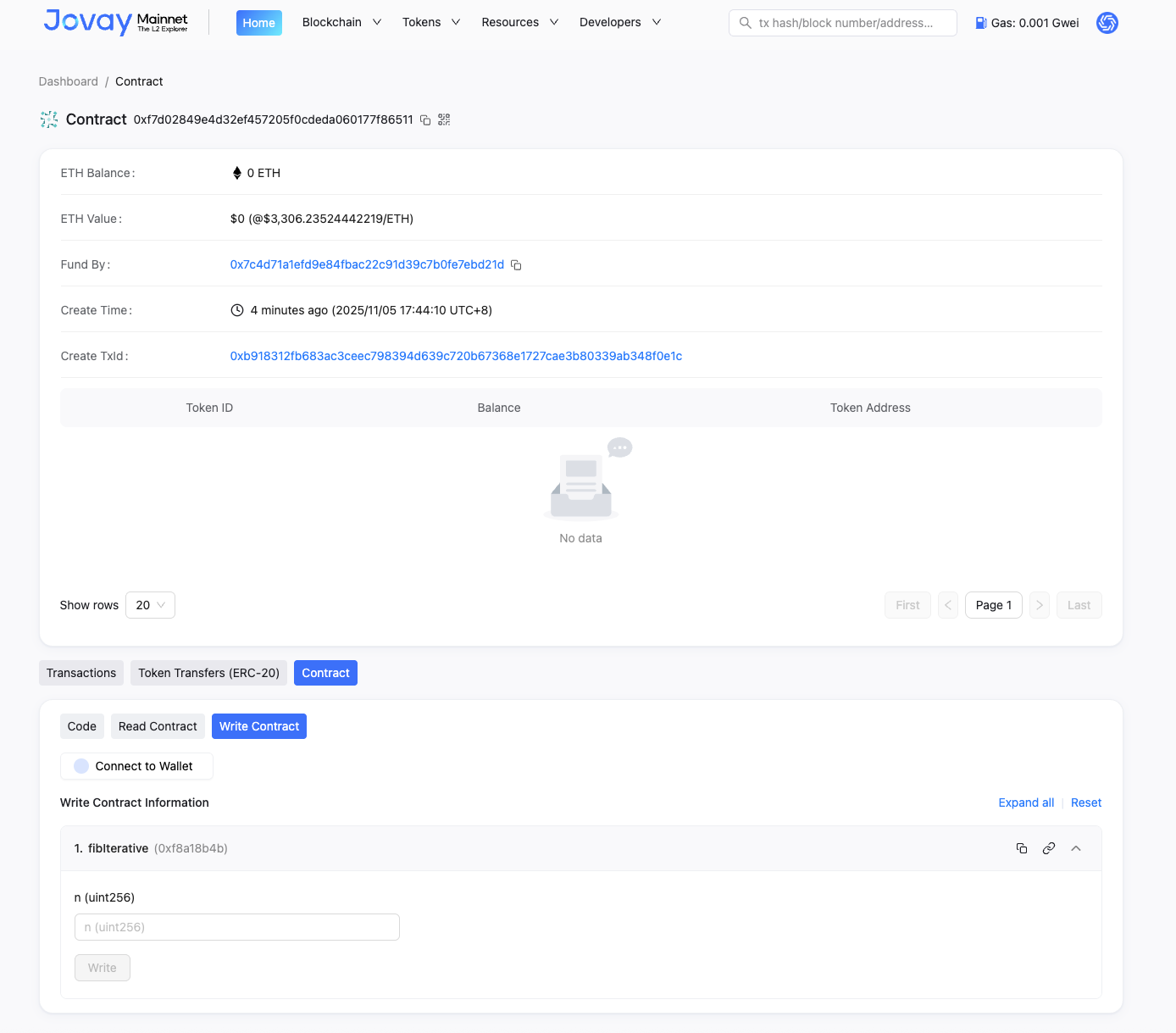Viewport: 1176px width, 1033px height.
Task: Focus the n (uint256) input field
Action: point(237,927)
